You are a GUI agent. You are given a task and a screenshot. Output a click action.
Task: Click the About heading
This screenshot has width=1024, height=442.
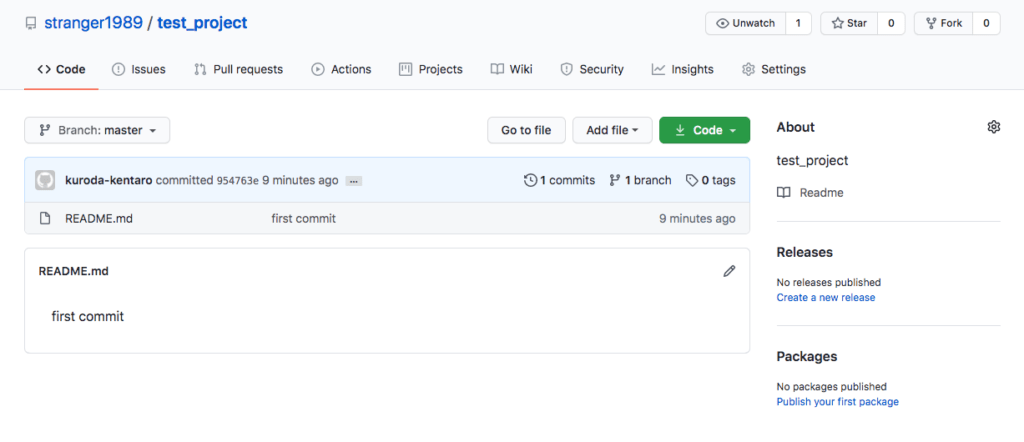click(x=795, y=127)
